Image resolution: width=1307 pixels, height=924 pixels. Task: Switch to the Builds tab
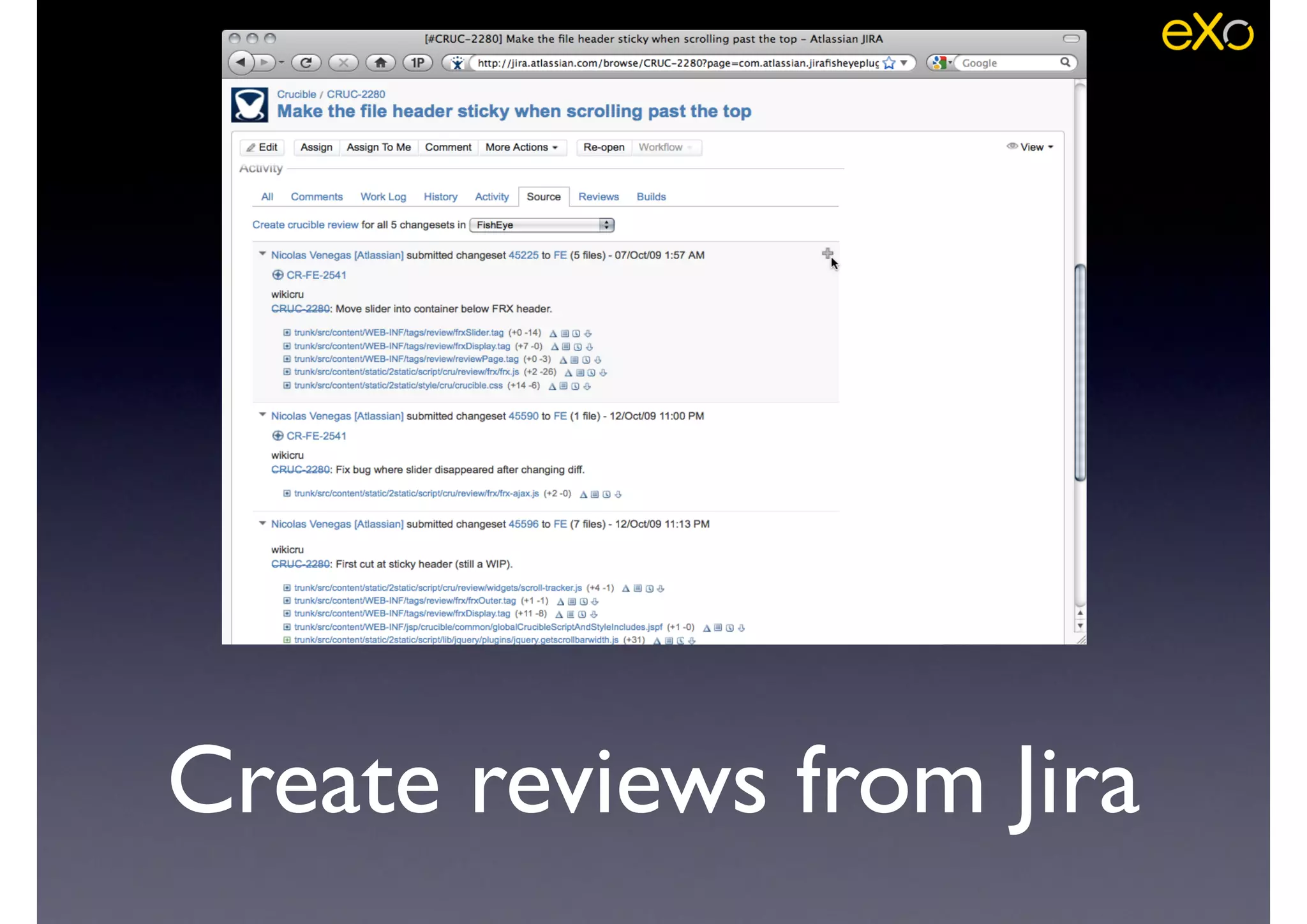click(651, 197)
